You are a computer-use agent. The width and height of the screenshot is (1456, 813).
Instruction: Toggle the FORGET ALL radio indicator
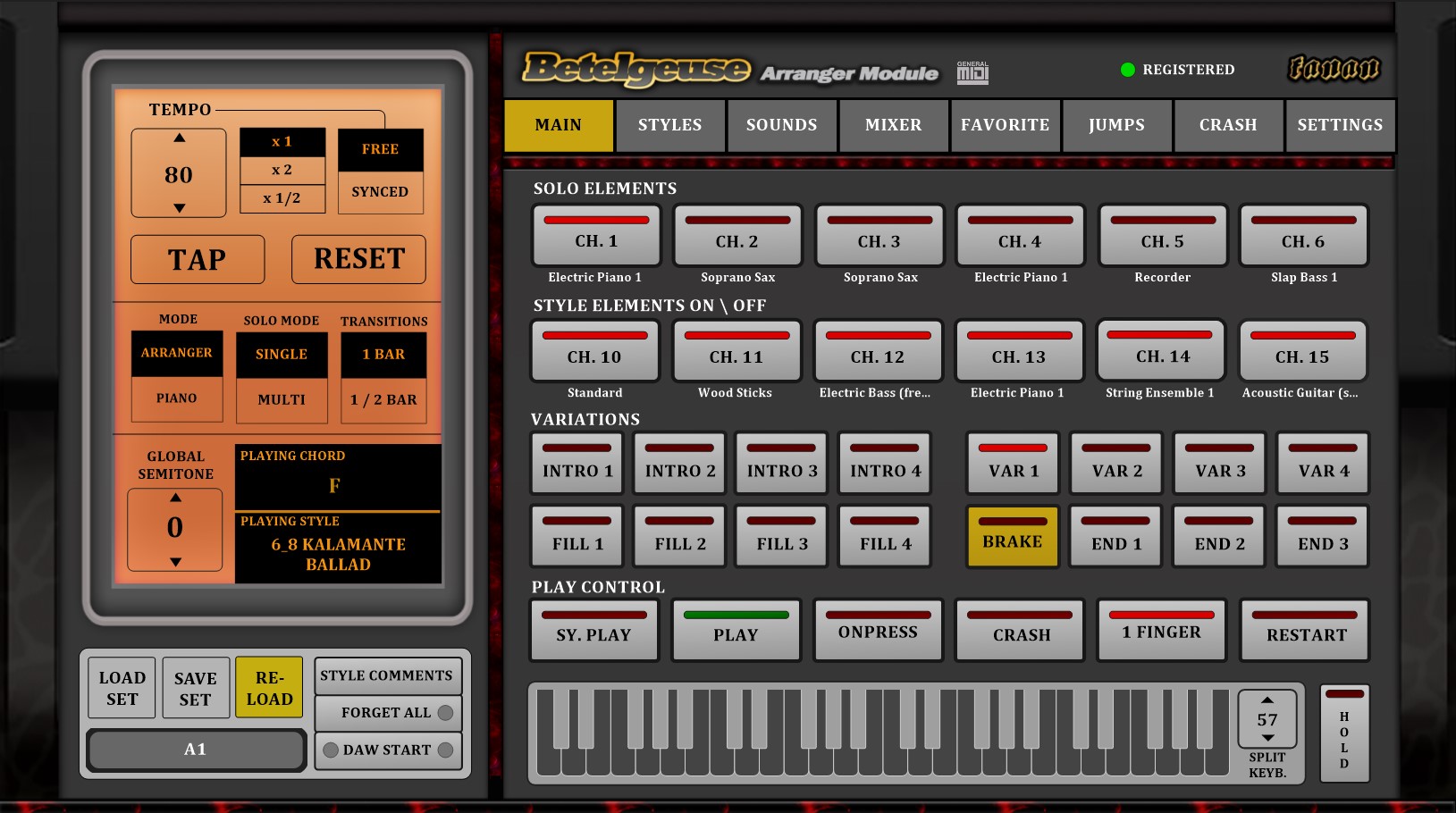445,713
